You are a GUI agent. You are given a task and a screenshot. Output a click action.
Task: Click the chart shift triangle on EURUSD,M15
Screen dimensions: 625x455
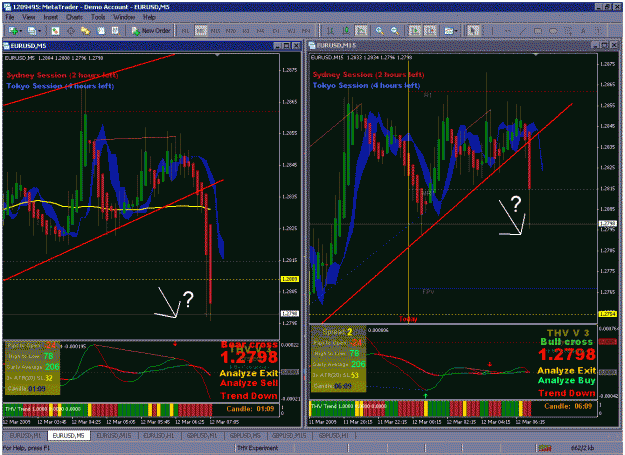[536, 54]
